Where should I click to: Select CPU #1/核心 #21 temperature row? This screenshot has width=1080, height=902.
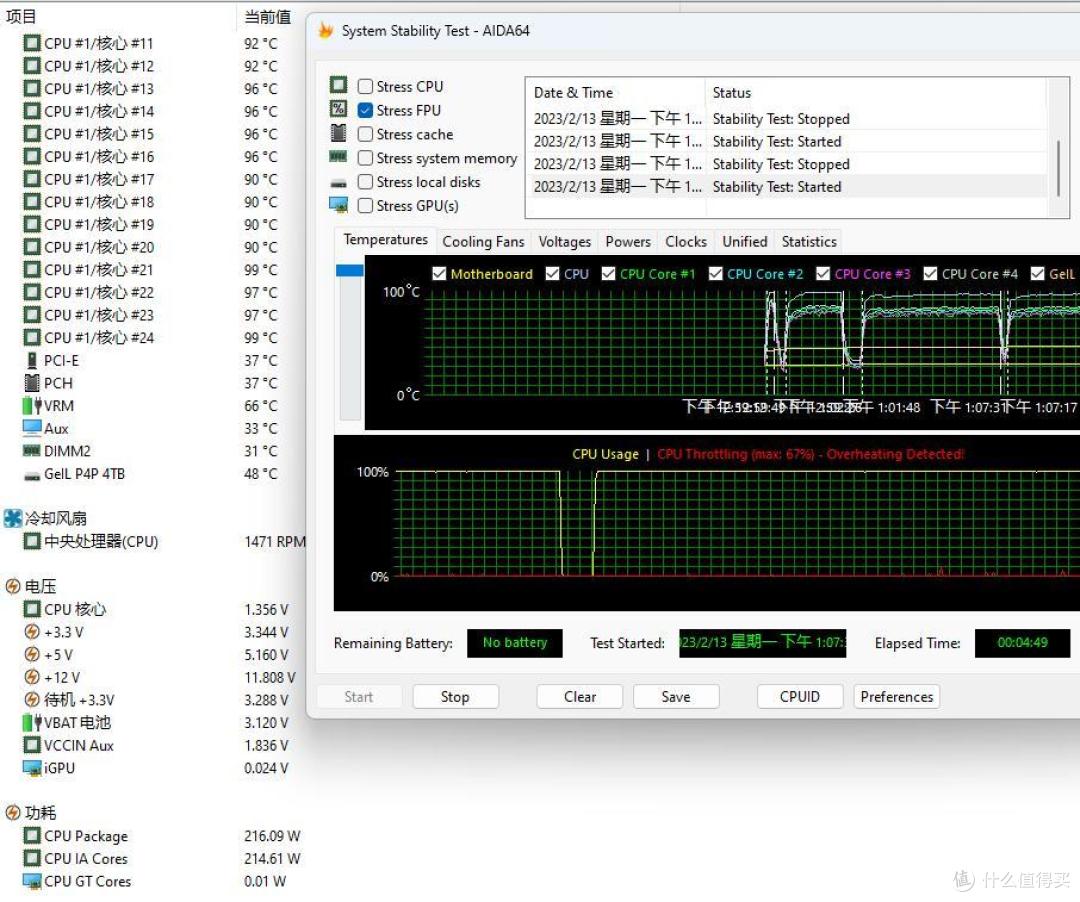152,270
